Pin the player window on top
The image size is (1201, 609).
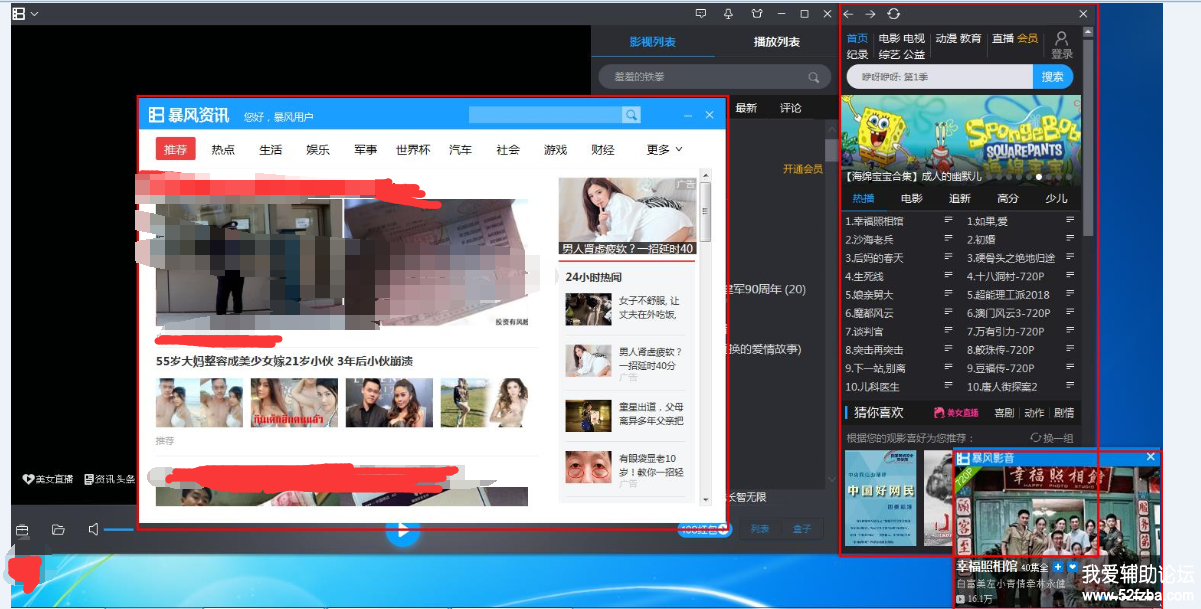728,13
